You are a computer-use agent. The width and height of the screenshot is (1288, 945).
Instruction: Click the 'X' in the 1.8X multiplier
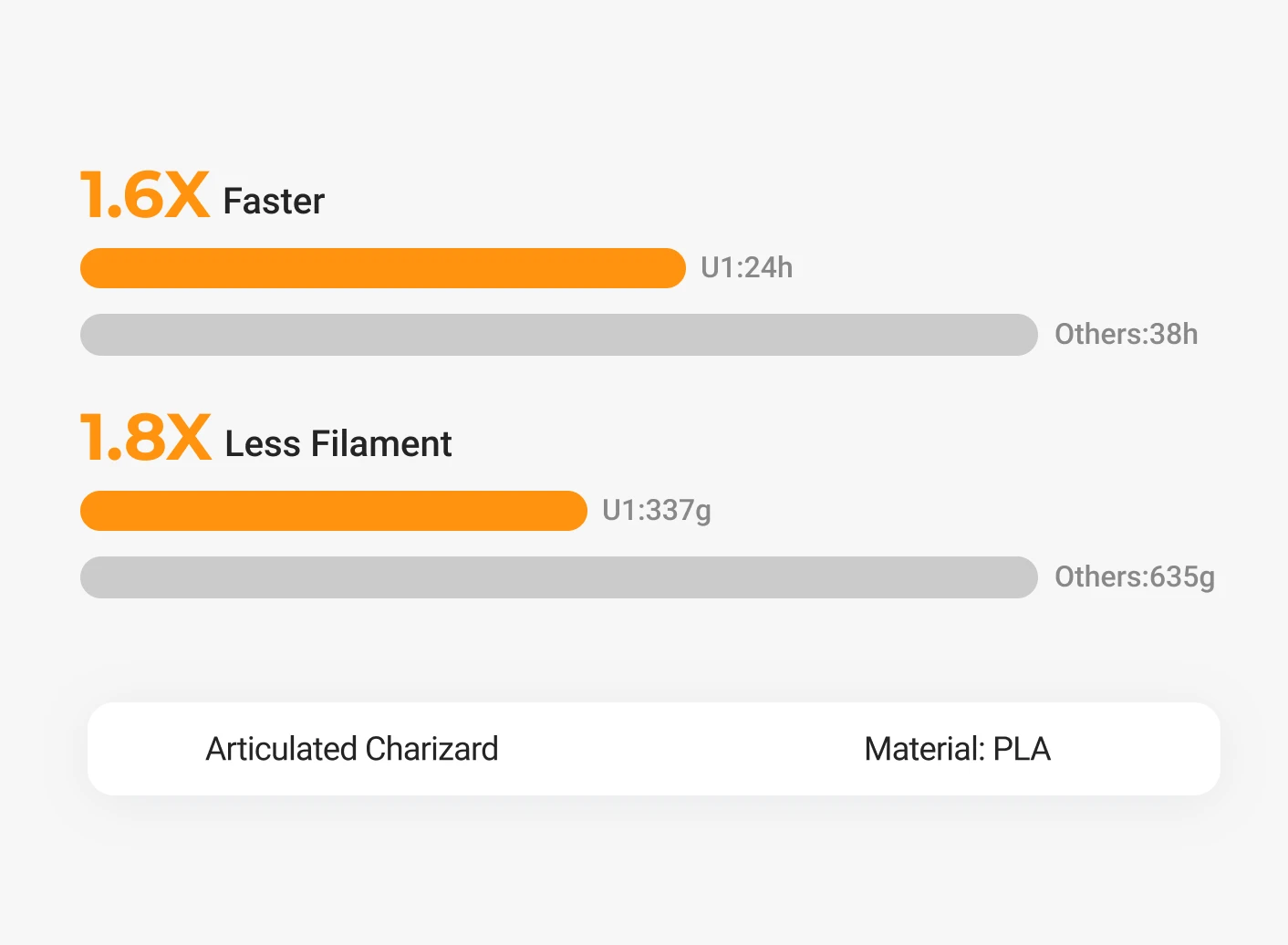click(190, 439)
